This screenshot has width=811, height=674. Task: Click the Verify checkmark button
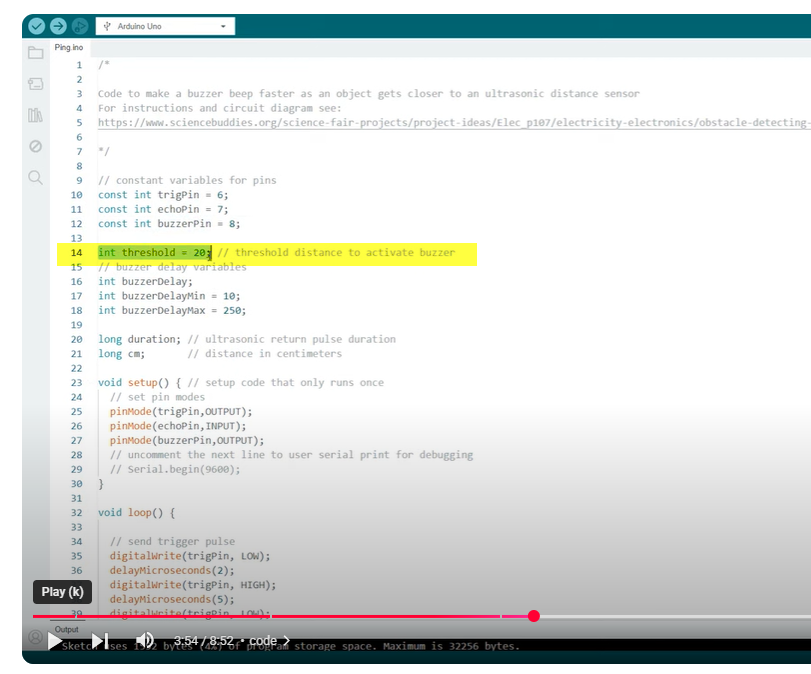coord(36,26)
